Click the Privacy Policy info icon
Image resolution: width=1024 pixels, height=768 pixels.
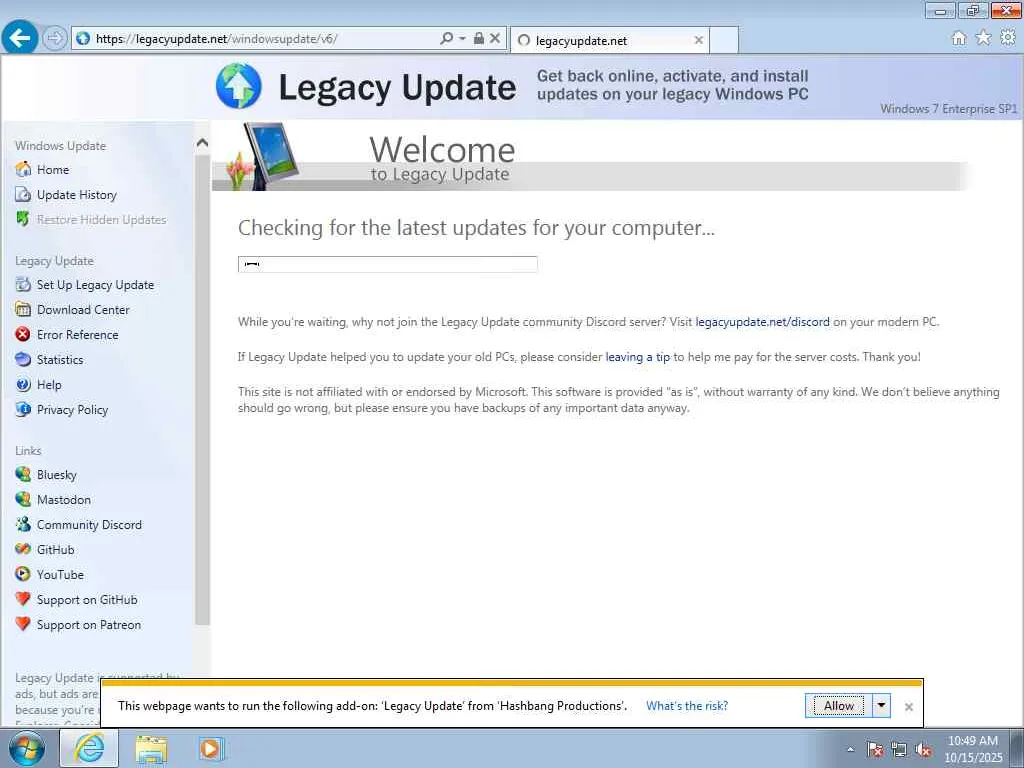click(23, 409)
